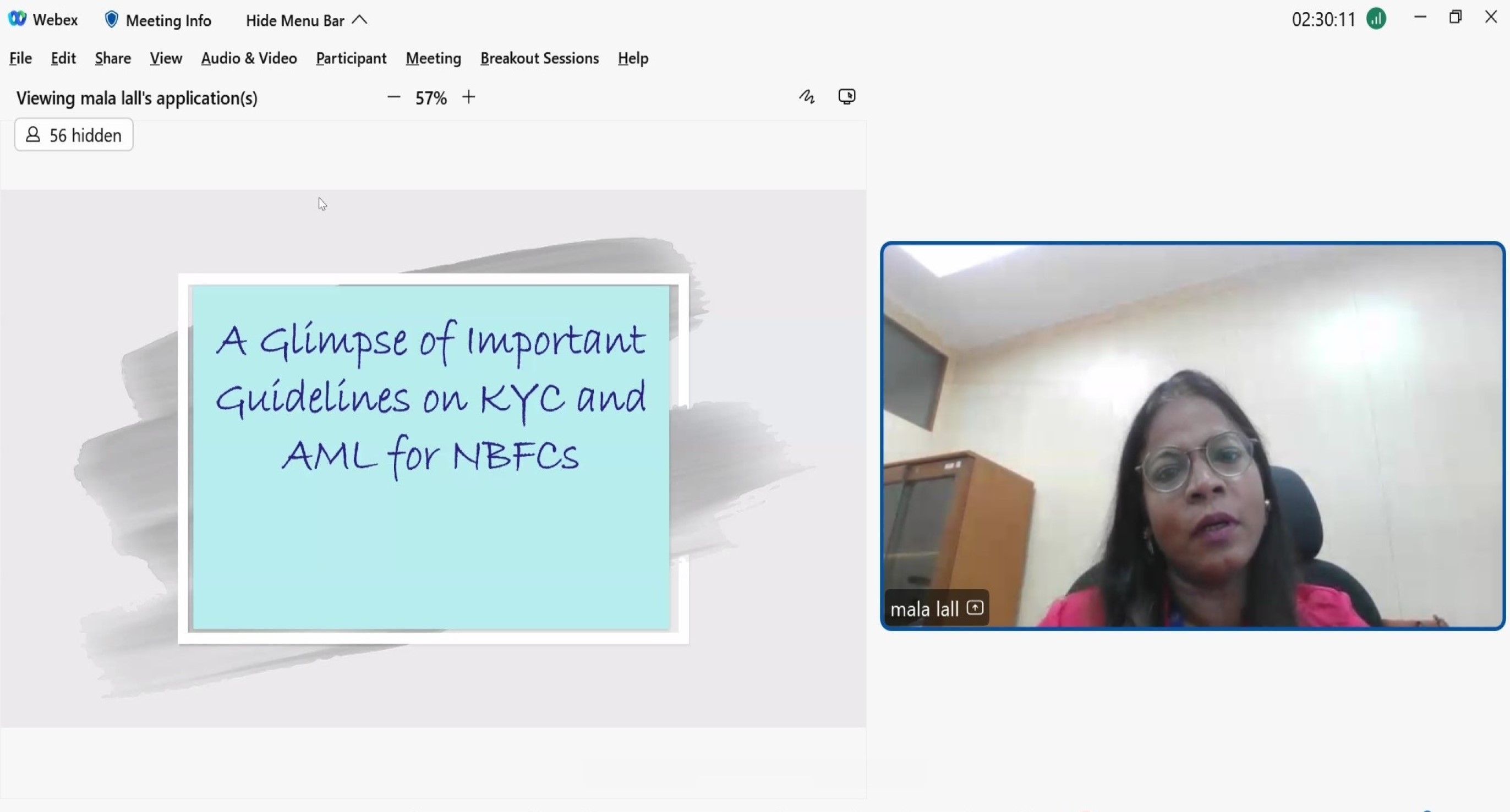1510x812 pixels.
Task: Open the Help menu
Action: pos(632,58)
